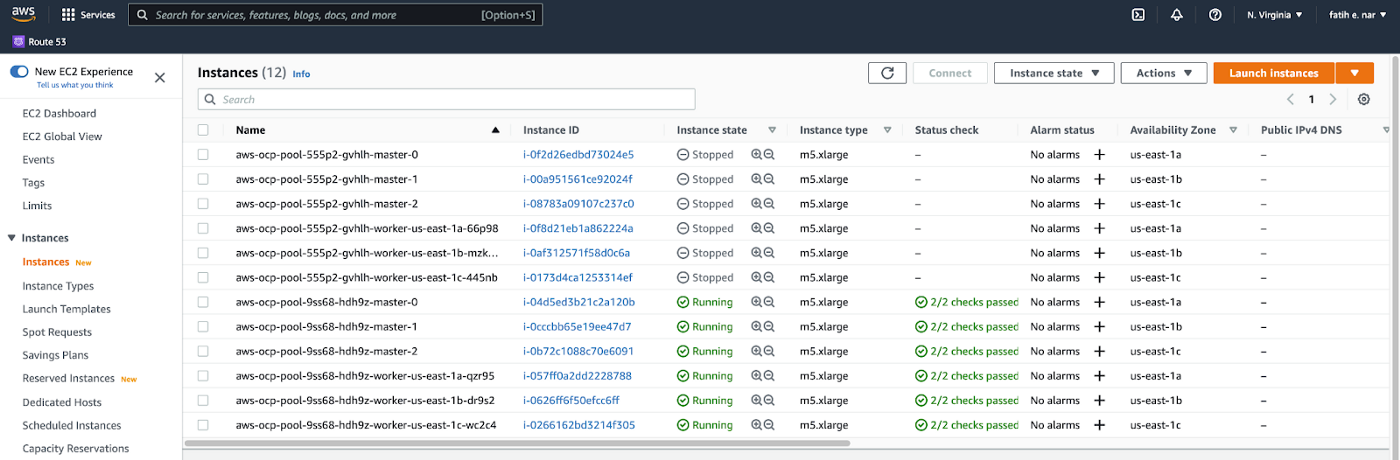Click the Launch instances button
Viewport: 1400px width, 460px height.
pyautogui.click(x=1273, y=73)
